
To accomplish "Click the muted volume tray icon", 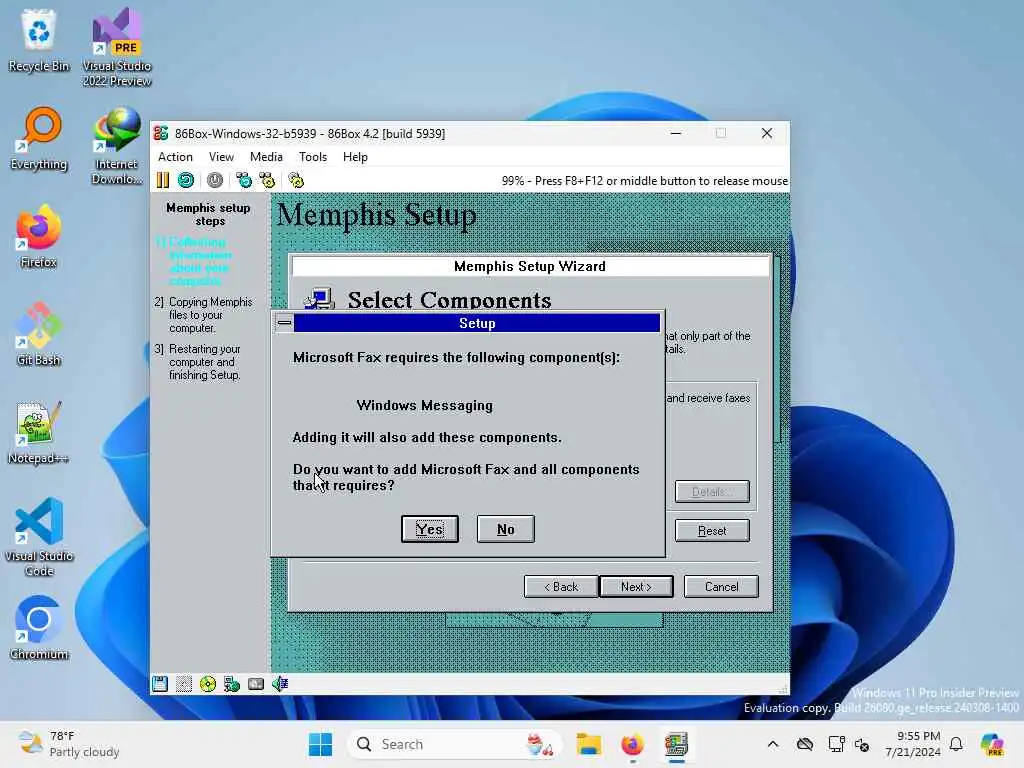I will 862,744.
